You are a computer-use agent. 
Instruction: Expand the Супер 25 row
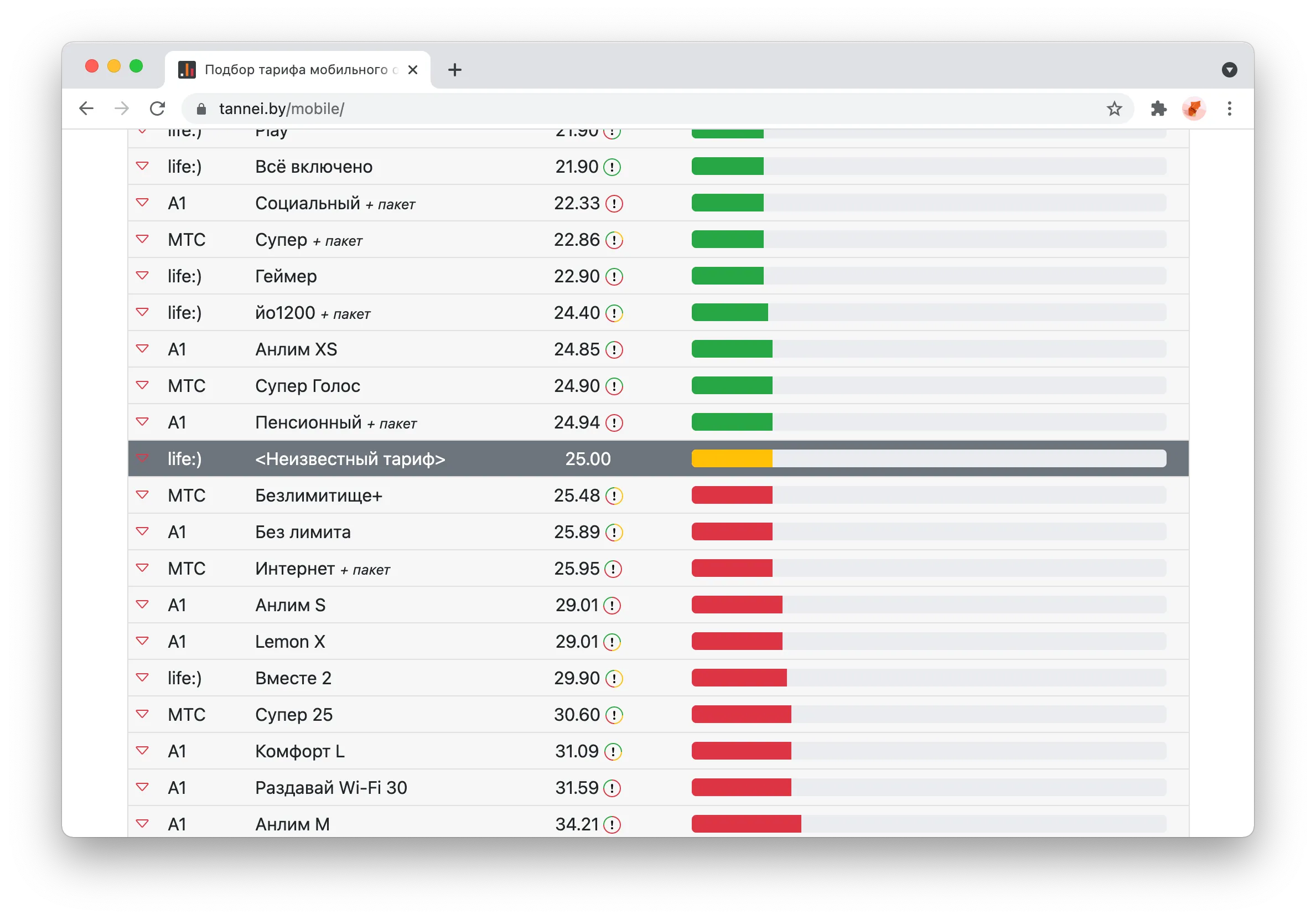point(142,714)
